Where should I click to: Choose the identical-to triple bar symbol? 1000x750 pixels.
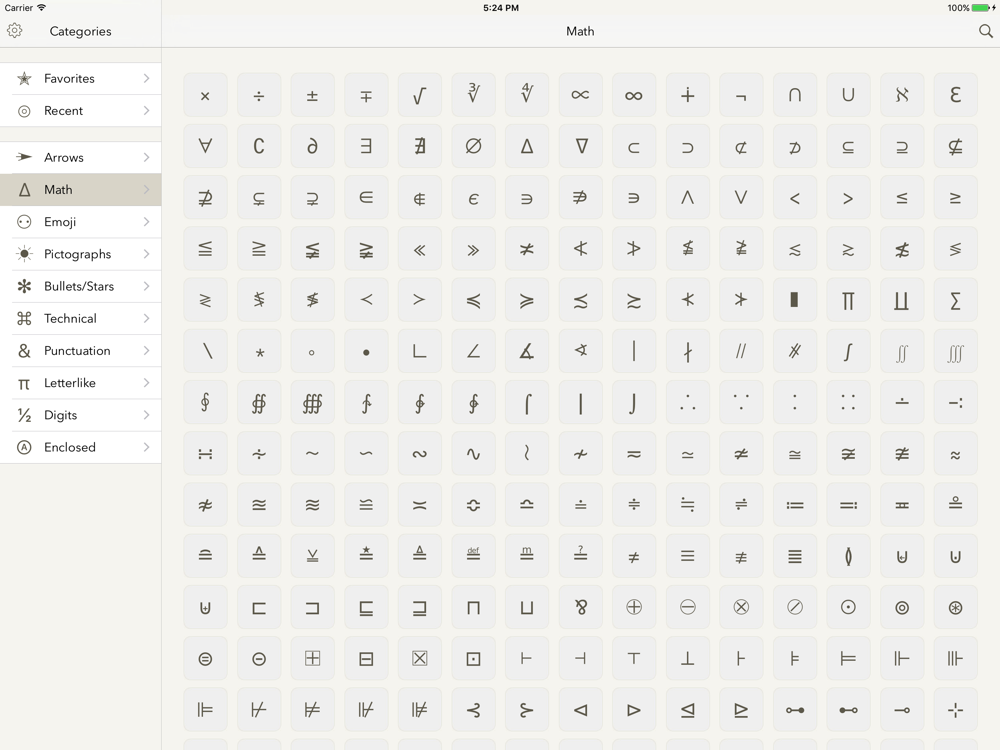[688, 556]
